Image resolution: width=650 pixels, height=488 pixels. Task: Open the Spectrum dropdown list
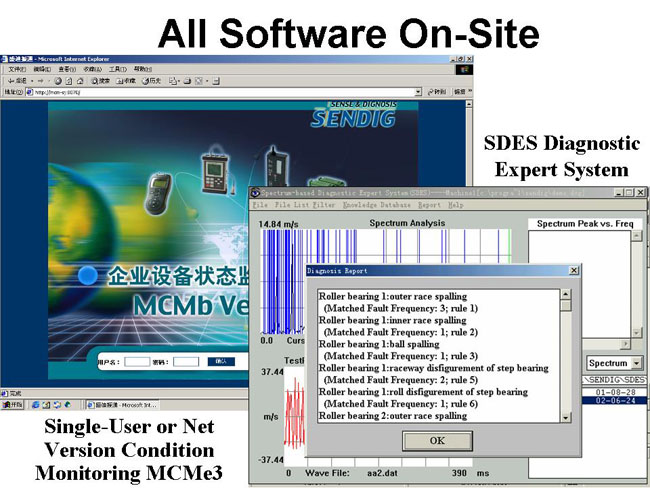[636, 363]
